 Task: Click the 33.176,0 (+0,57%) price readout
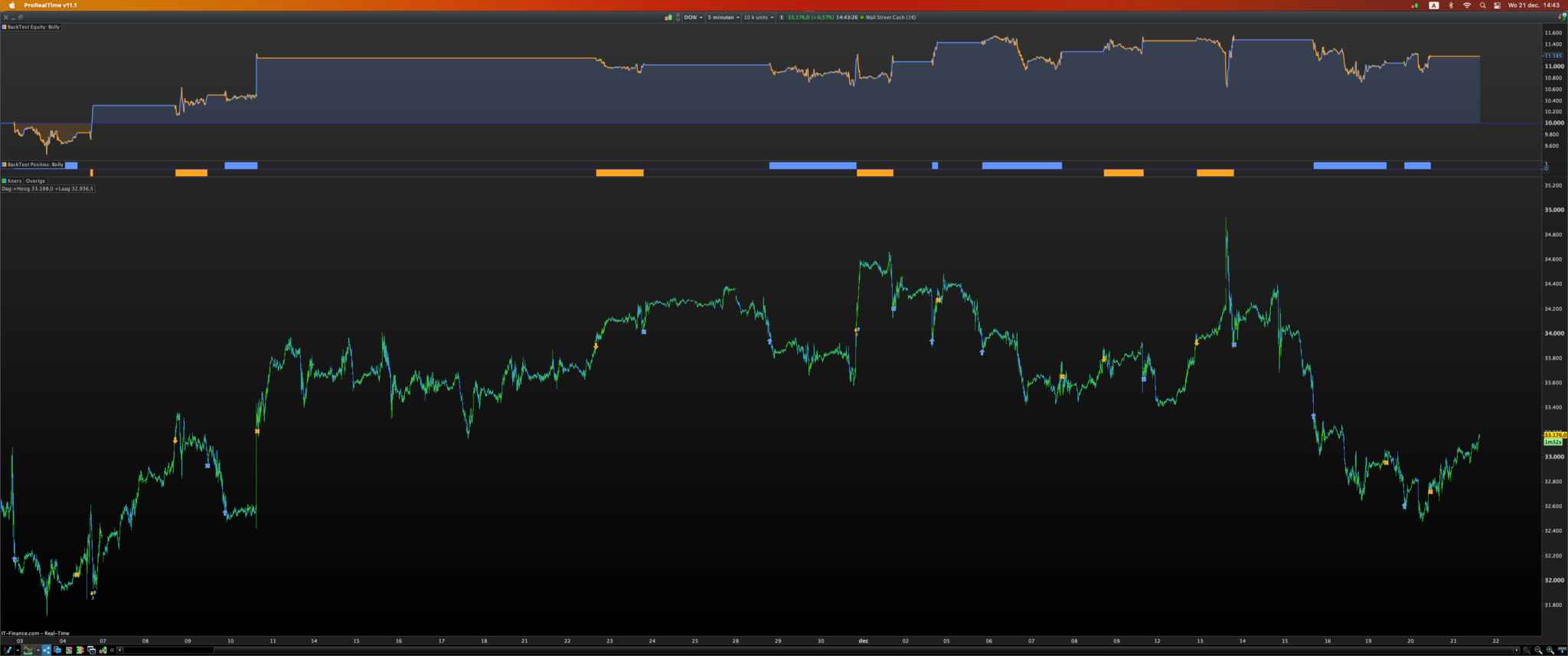click(811, 17)
